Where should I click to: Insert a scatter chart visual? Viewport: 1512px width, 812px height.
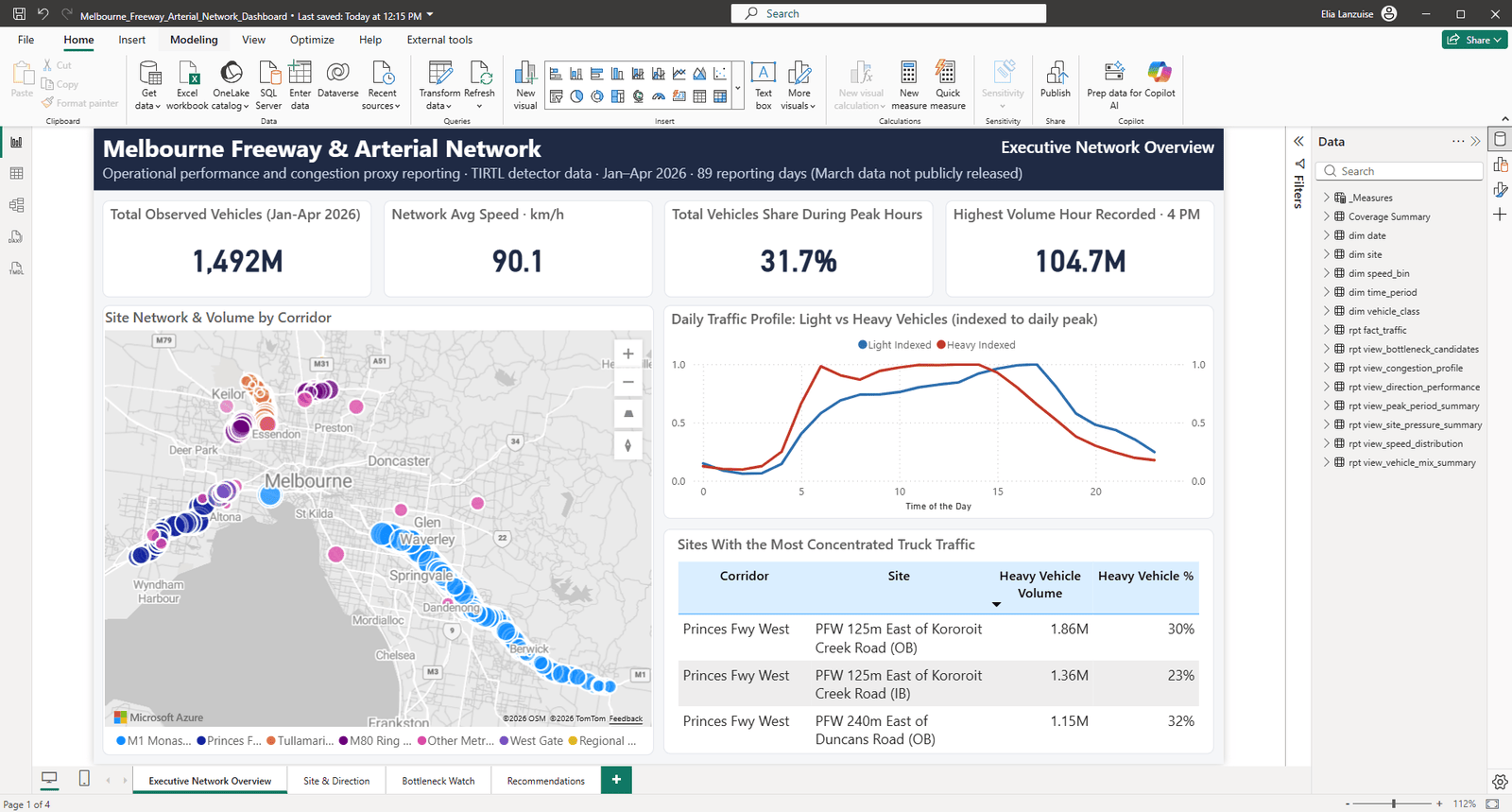pyautogui.click(x=720, y=73)
